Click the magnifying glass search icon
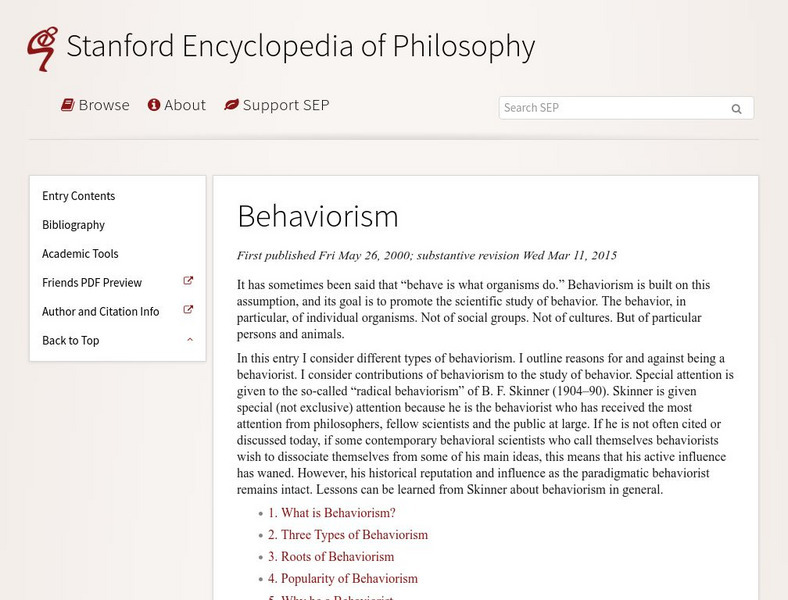 [x=736, y=109]
